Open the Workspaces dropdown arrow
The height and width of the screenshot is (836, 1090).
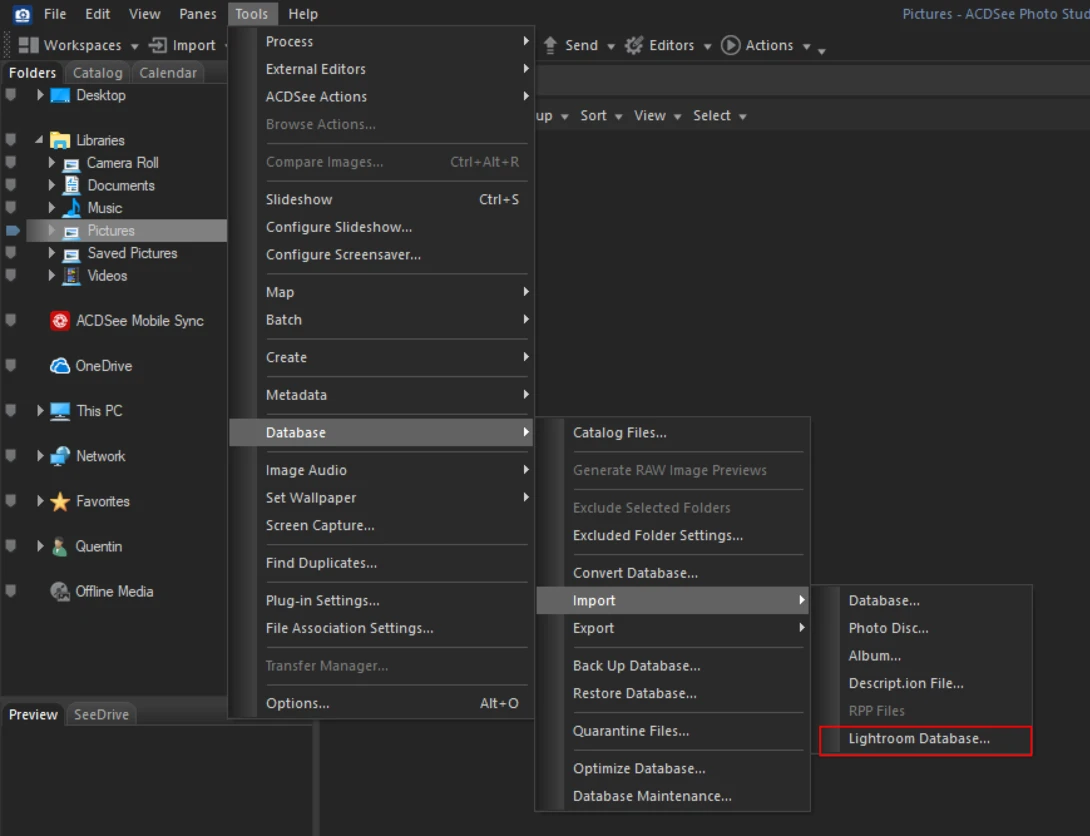(135, 47)
